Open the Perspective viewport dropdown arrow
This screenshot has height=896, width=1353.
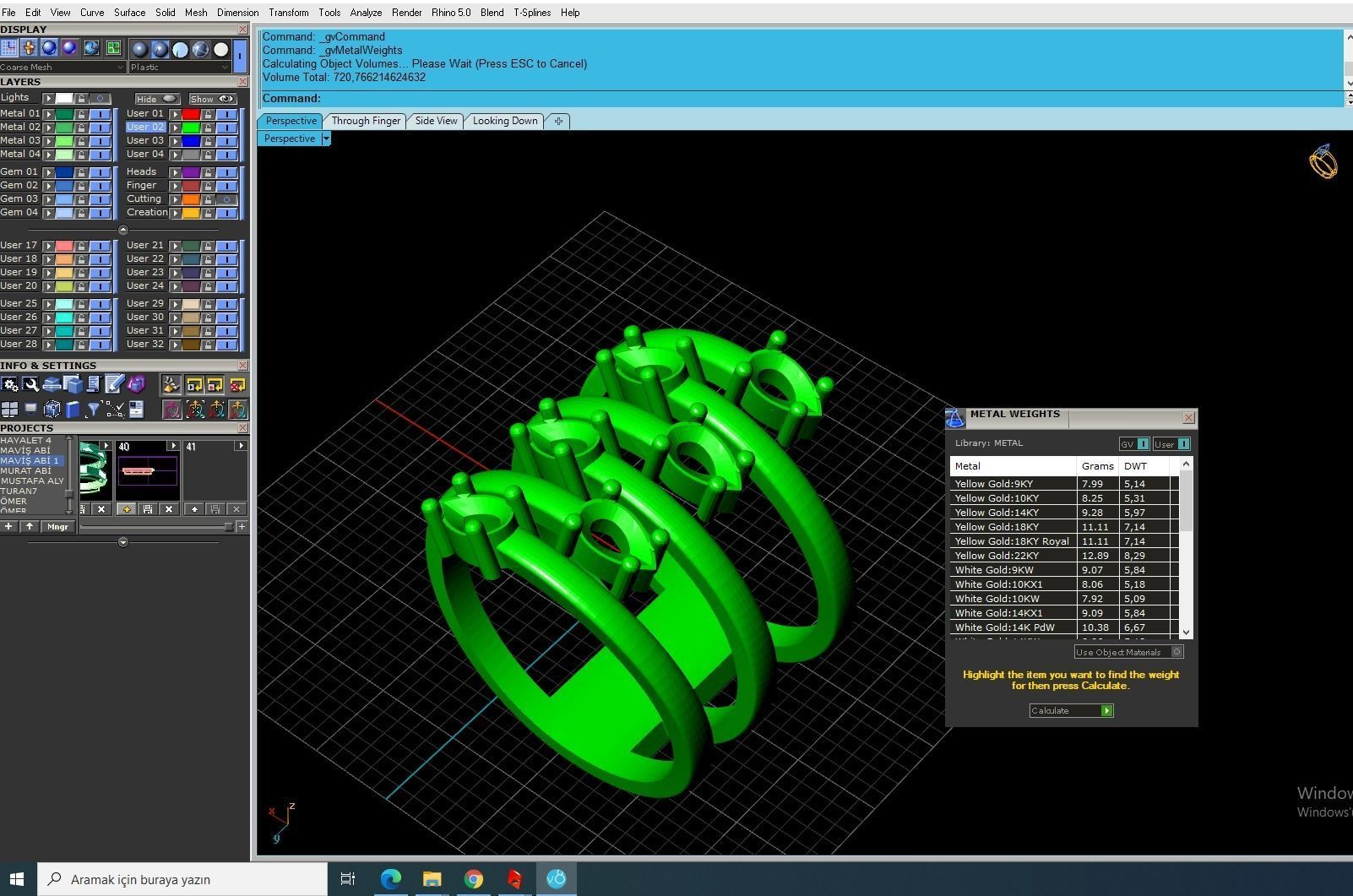[x=326, y=138]
